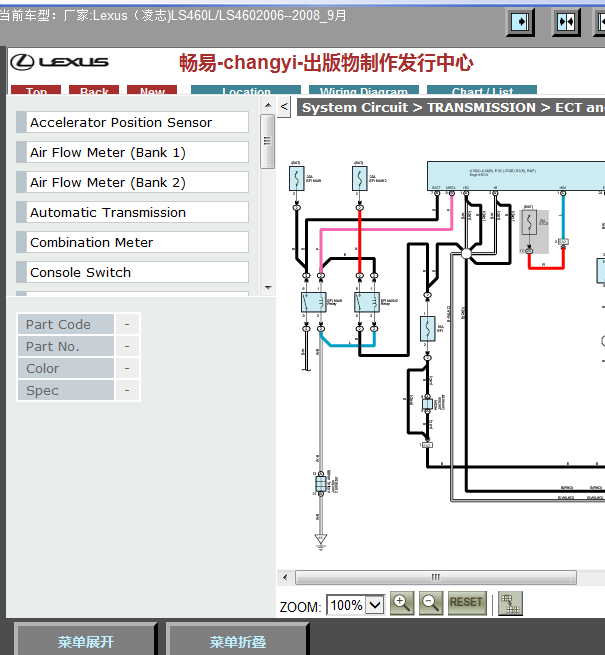Viewport: 605px width, 655px height.
Task: Select Combination Meter in list
Action: click(132, 243)
